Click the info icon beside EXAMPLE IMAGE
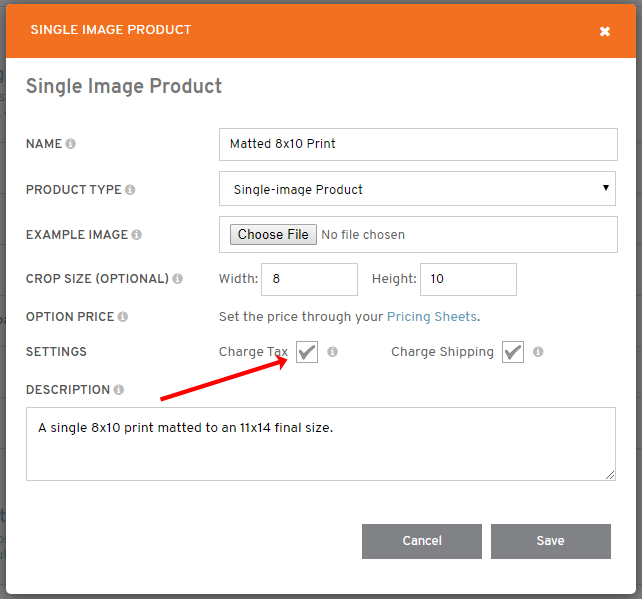This screenshot has width=642, height=599. 137,235
